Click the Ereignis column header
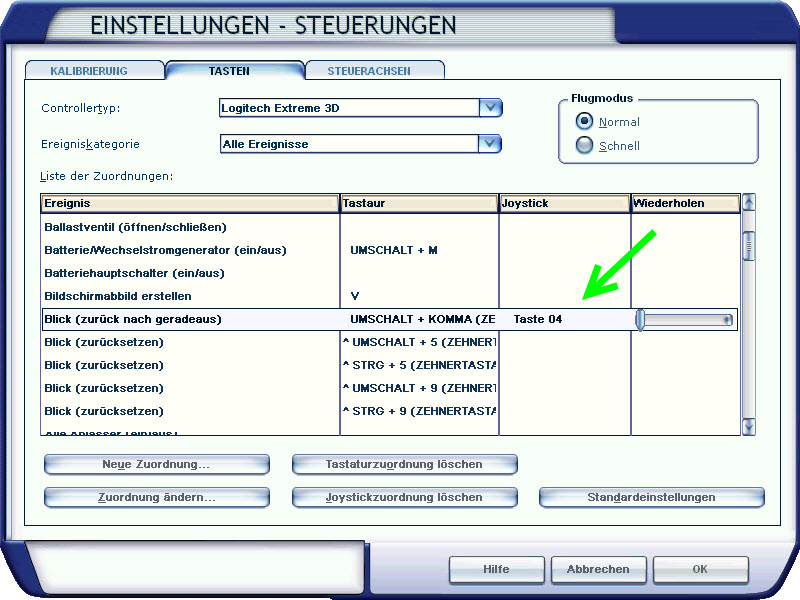 click(190, 203)
